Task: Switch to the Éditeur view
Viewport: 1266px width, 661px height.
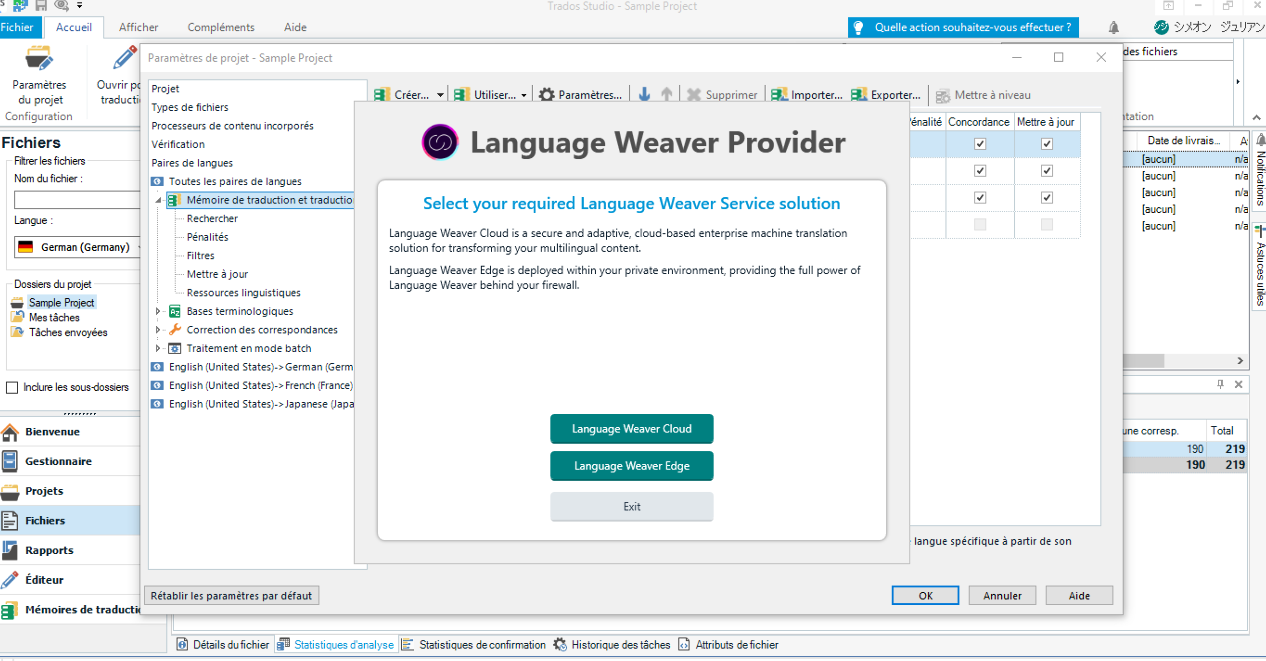Action: click(22, 579)
